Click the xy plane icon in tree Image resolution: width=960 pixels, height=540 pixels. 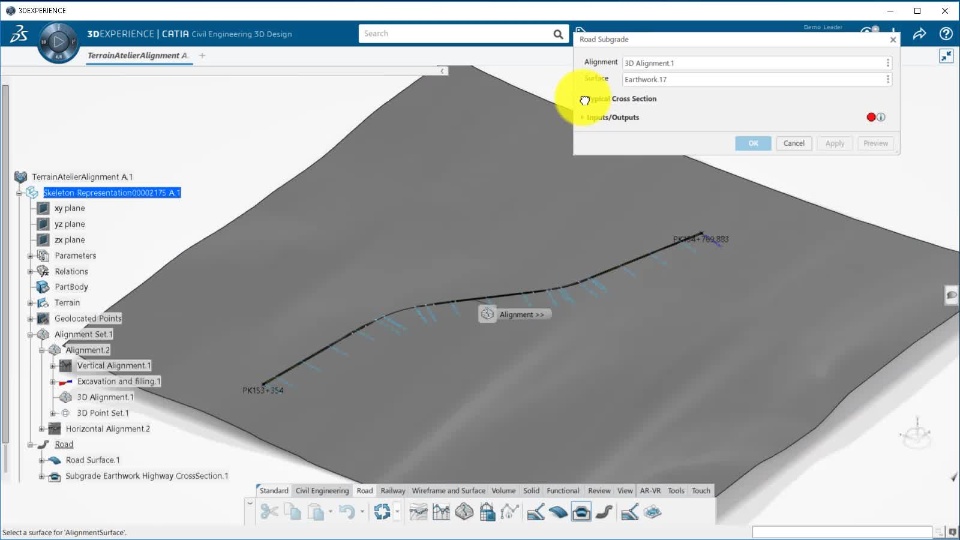[43, 208]
